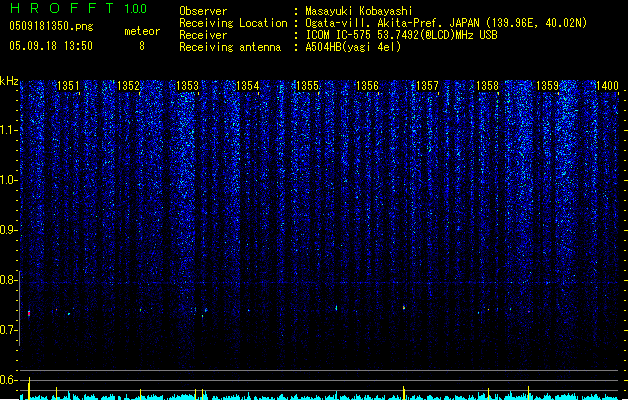Click the 0.8 kHz axis label

8,280
